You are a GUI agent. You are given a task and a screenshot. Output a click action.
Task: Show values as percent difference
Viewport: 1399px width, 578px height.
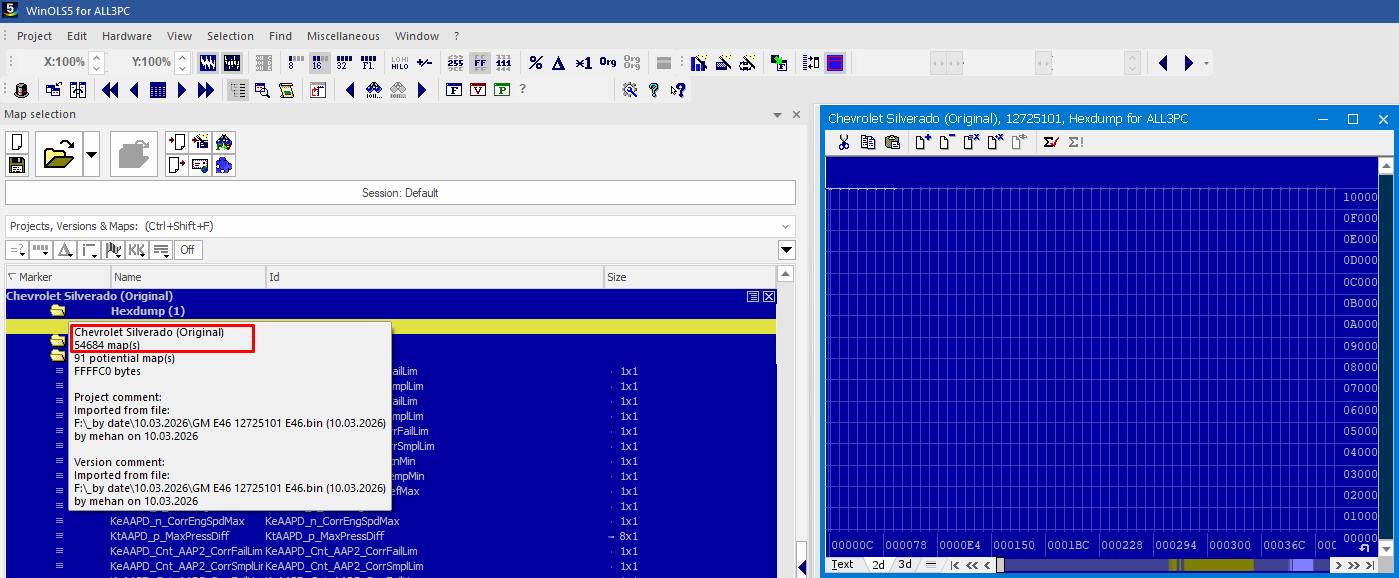click(536, 63)
